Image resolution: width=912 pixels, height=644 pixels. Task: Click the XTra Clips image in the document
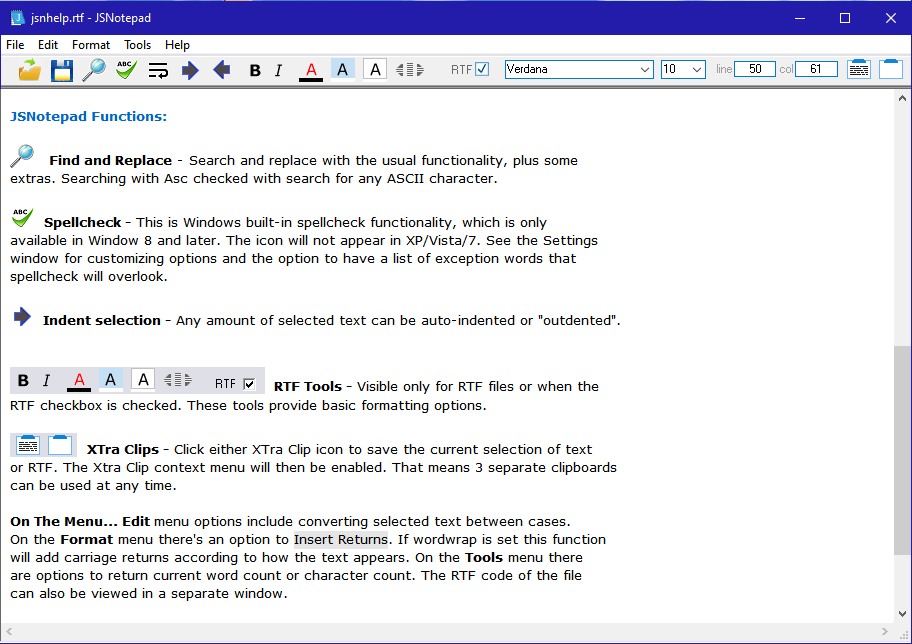pos(44,446)
